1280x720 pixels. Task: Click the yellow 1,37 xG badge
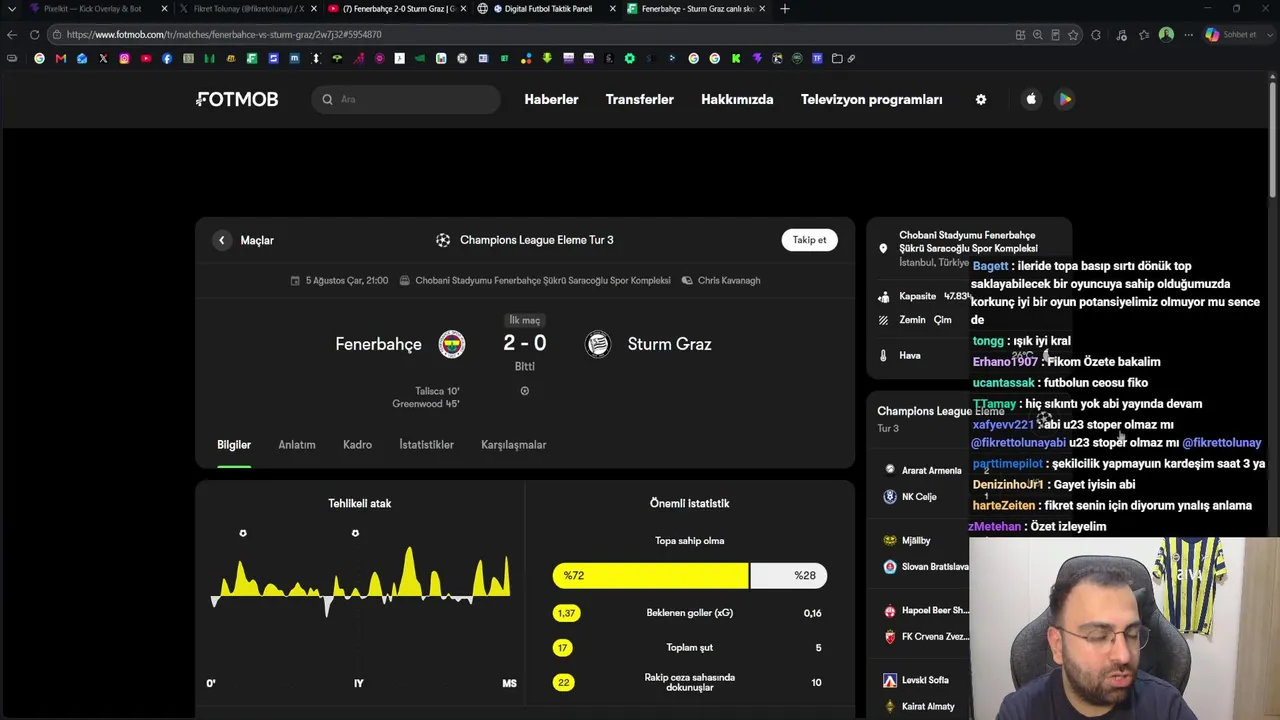point(566,613)
